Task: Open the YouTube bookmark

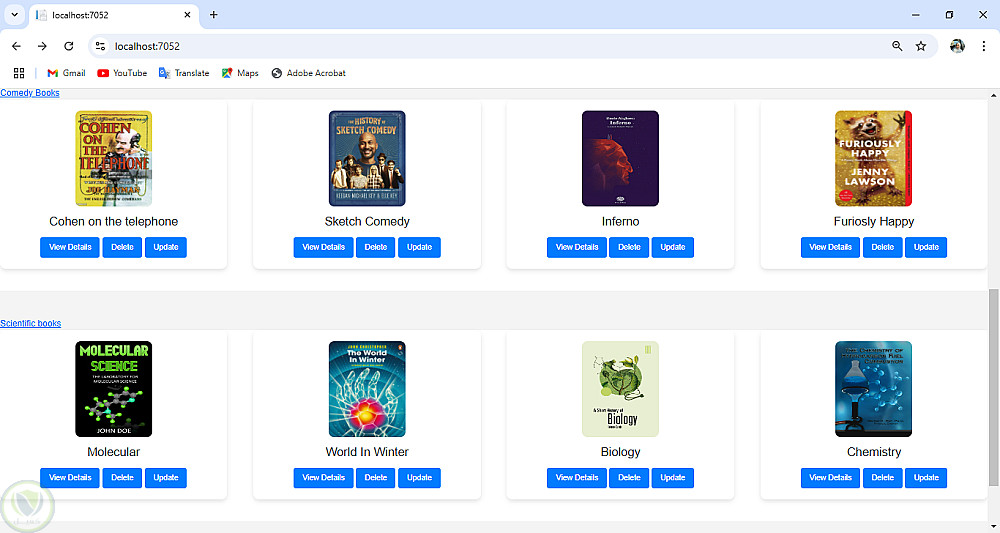Action: tap(122, 73)
